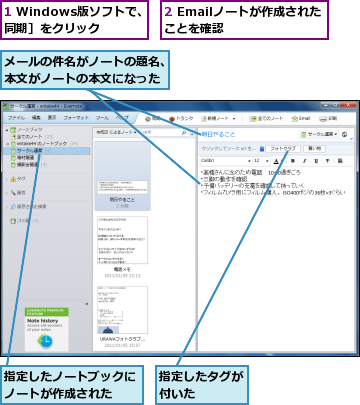Viewport: 360px width, 405px height.
Task: Click the search magnifier icon
Action: tap(184, 132)
